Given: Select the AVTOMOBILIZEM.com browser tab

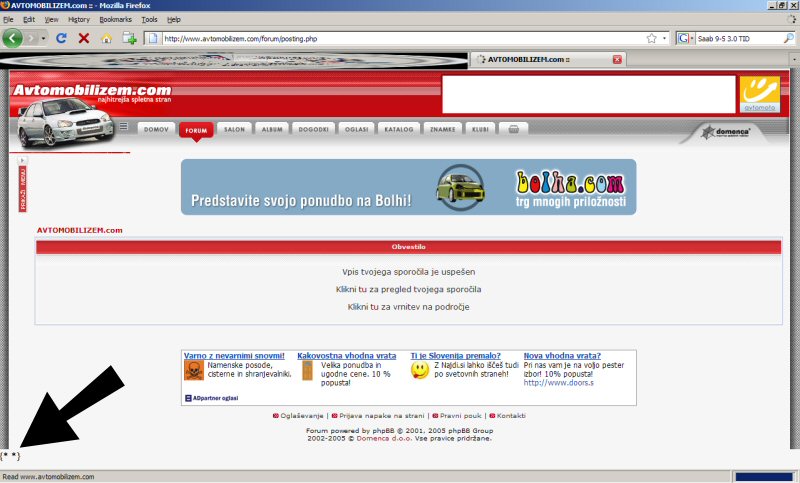Looking at the screenshot, I should tap(547, 59).
